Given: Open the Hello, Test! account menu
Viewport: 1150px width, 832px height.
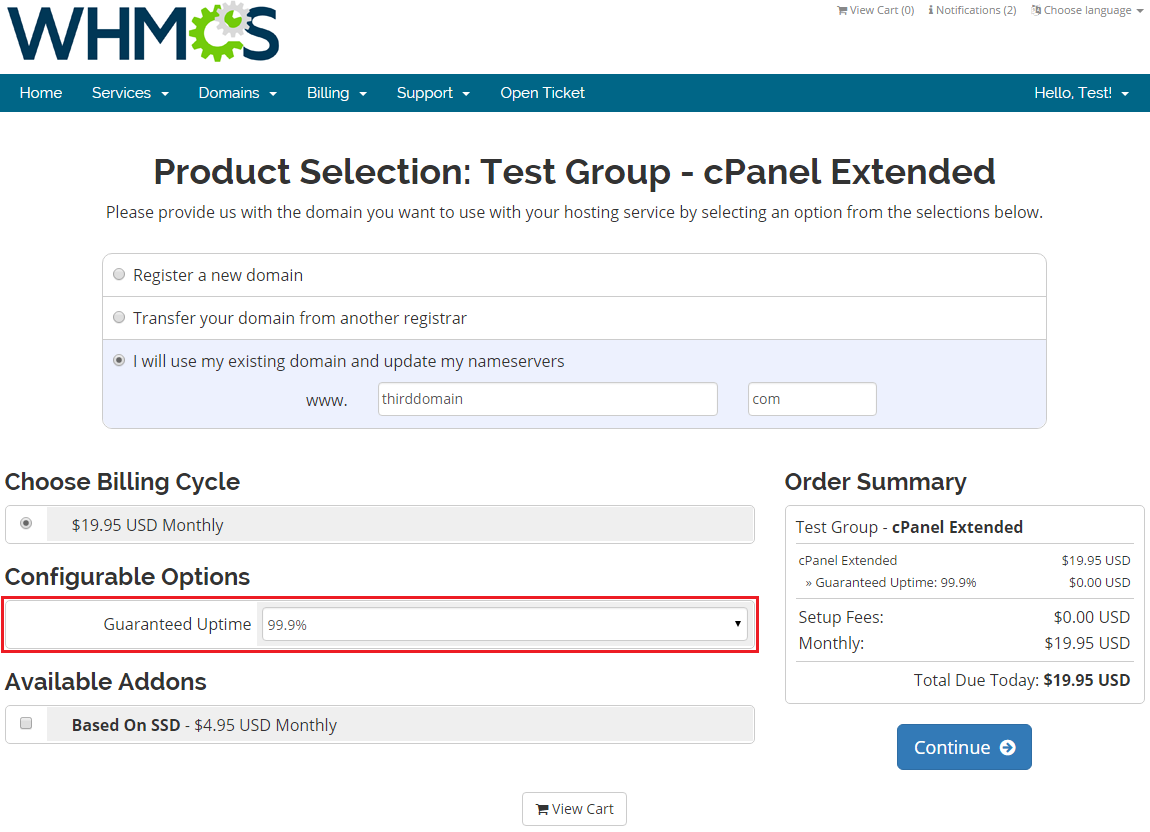Looking at the screenshot, I should click(x=1081, y=93).
